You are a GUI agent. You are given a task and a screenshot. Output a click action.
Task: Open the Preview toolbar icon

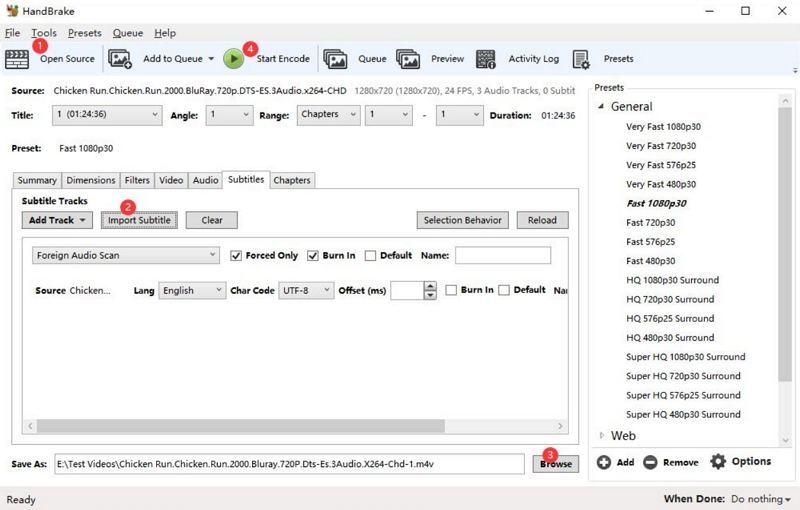(408, 59)
